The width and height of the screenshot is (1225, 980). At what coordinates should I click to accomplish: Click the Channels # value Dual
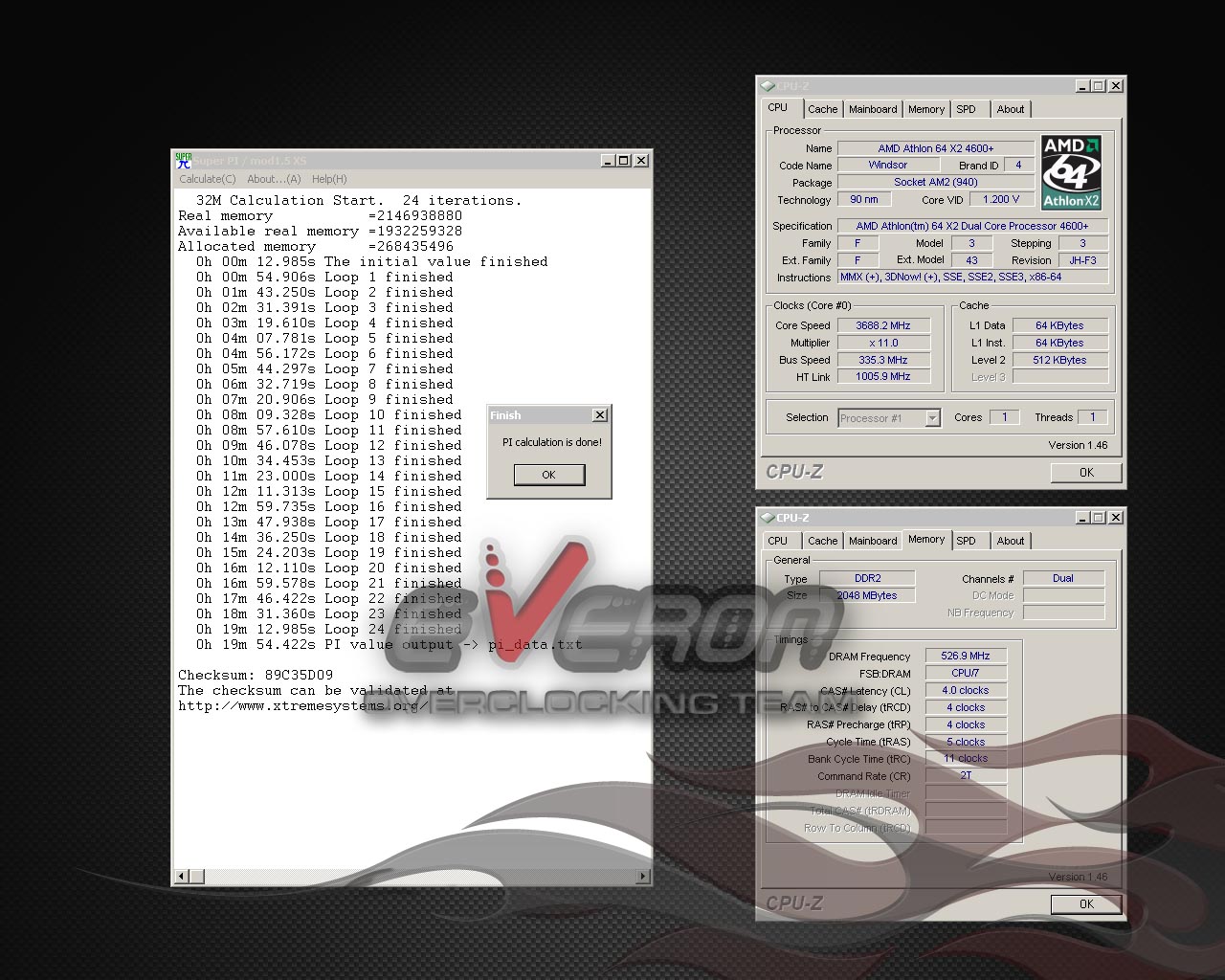(1063, 578)
